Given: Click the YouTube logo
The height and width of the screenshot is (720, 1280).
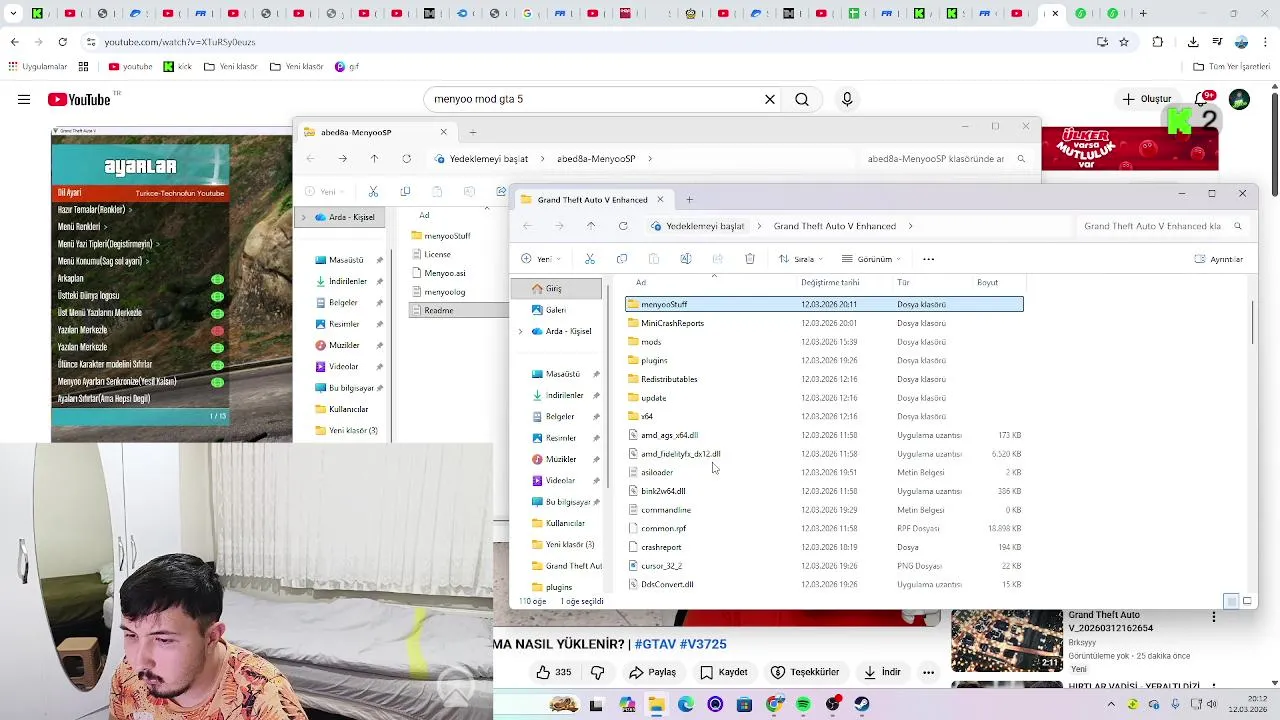Looking at the screenshot, I should [78, 99].
